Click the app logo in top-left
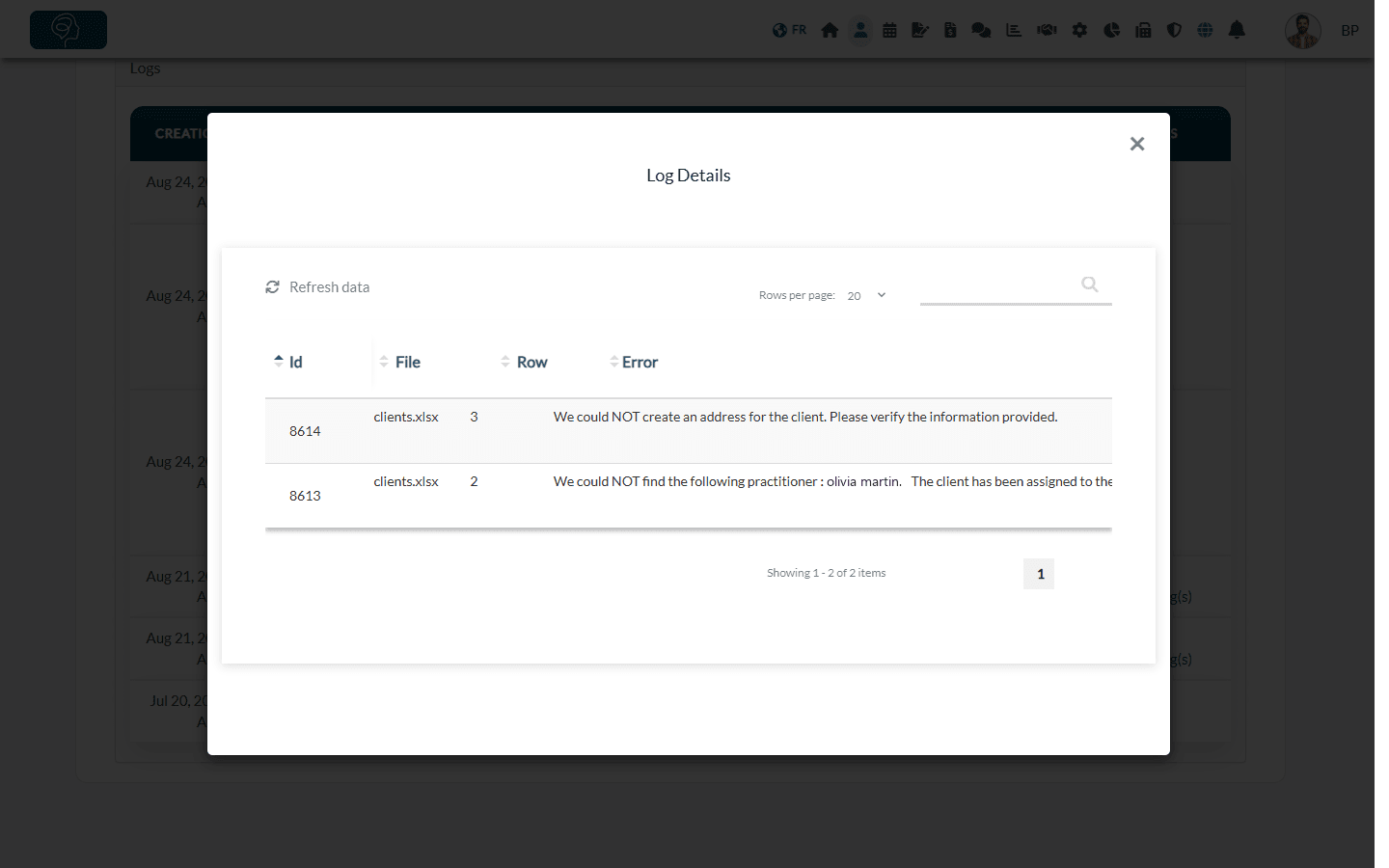 68,30
